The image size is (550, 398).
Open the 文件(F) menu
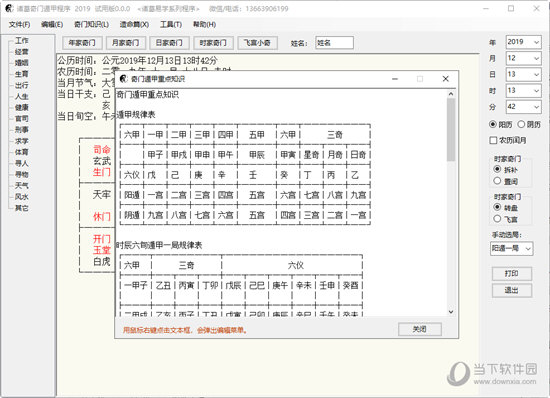(19, 25)
